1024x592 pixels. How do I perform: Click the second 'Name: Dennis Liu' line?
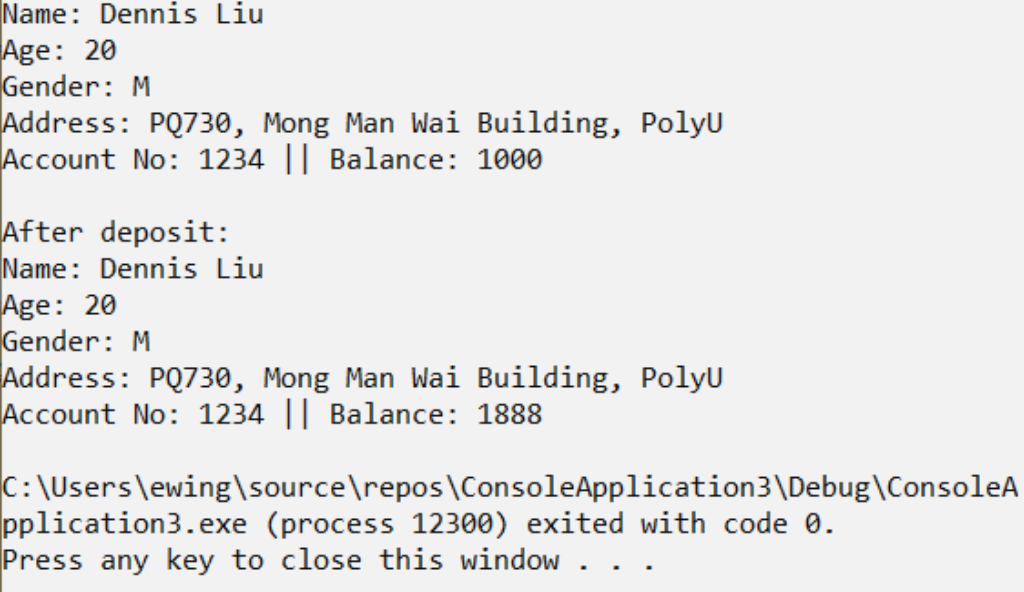(133, 269)
